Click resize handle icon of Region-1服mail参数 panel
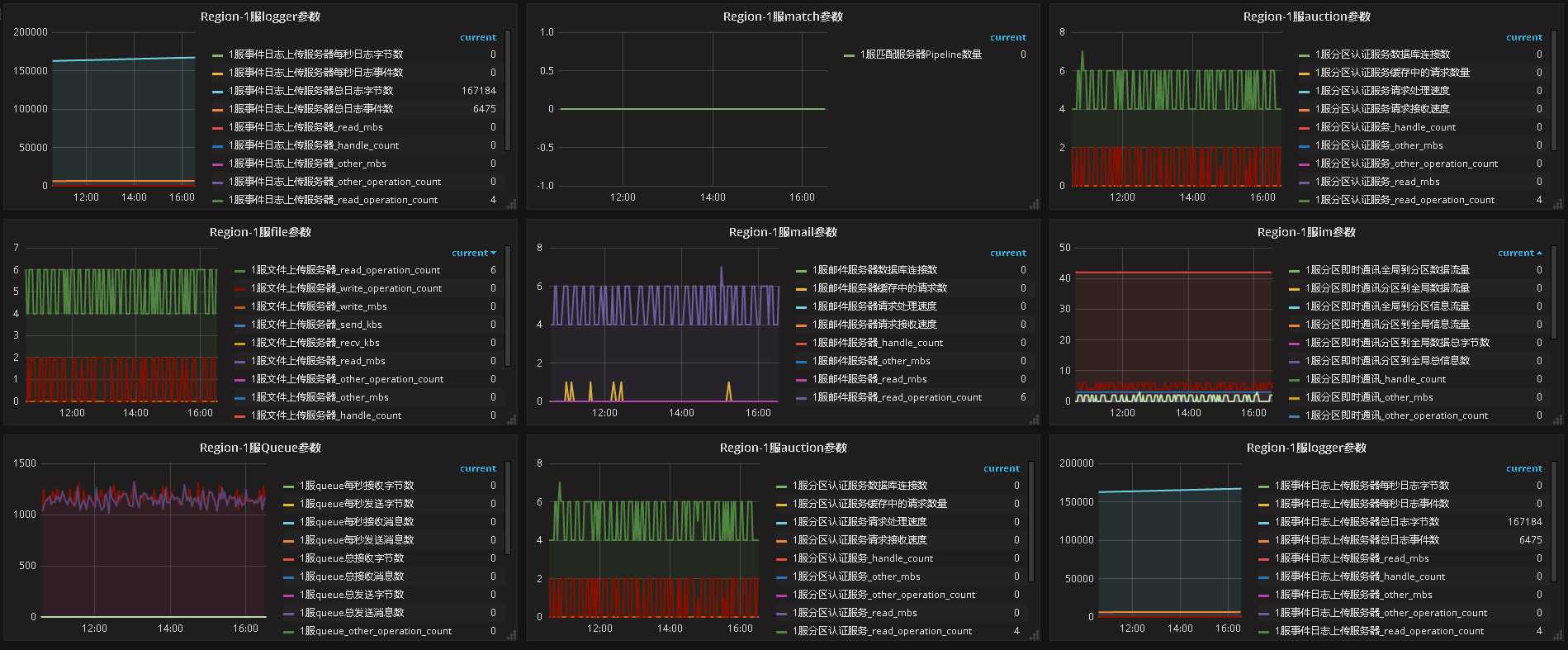Viewport: 1568px width, 650px height. click(1035, 420)
